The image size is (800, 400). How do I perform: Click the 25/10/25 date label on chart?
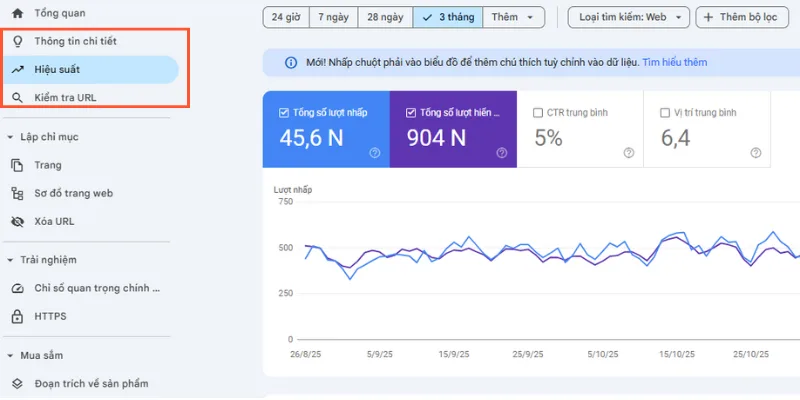[x=752, y=355]
